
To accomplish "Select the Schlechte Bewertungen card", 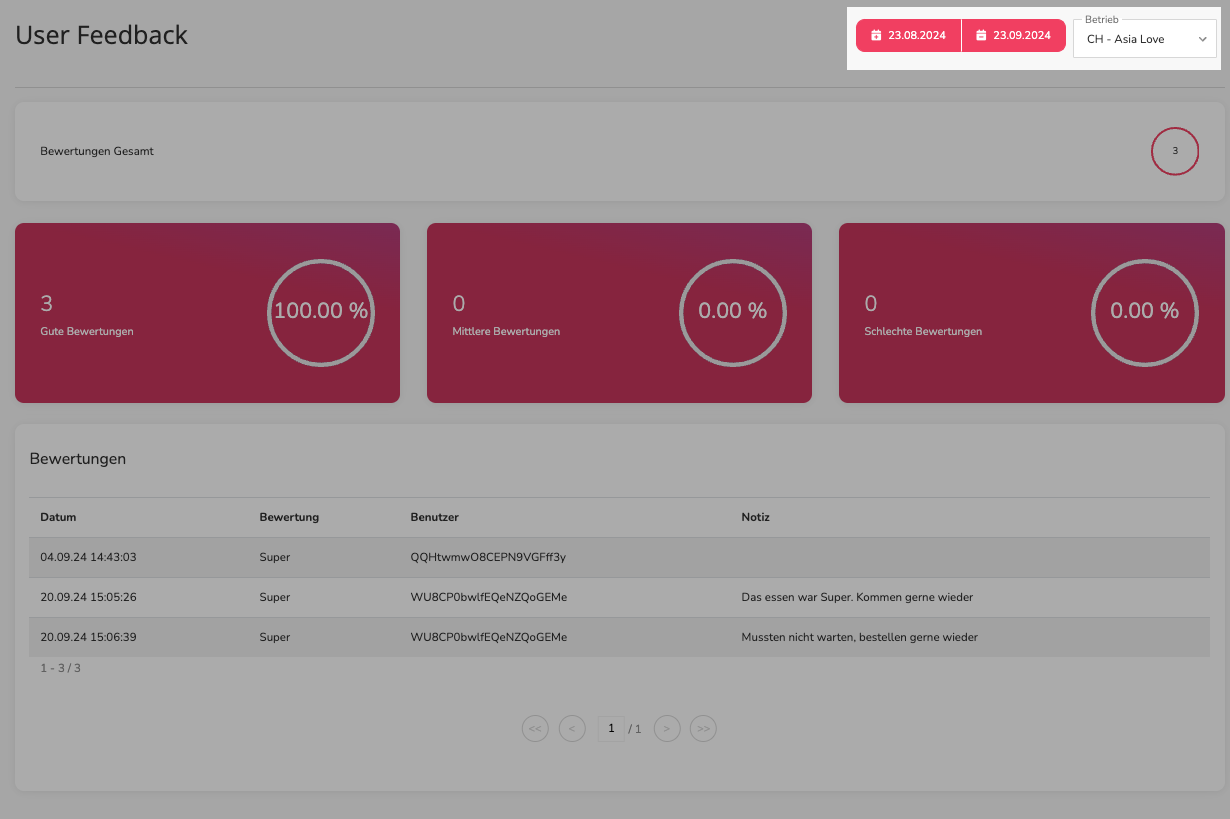I will [1031, 313].
